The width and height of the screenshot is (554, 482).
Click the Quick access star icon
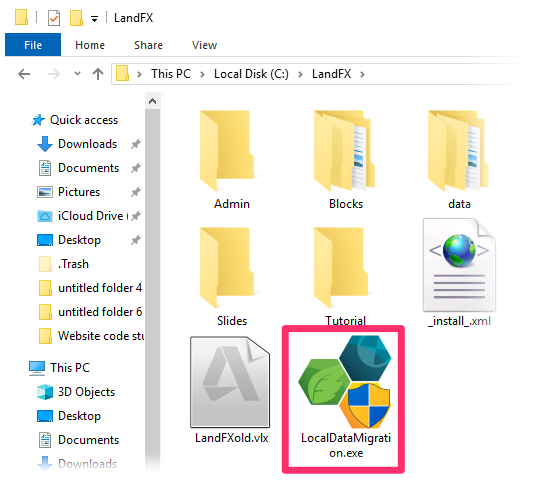pyautogui.click(x=38, y=120)
